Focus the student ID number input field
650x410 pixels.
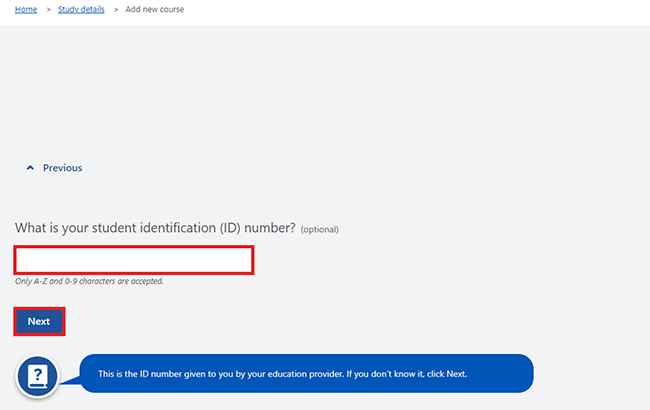coord(134,260)
